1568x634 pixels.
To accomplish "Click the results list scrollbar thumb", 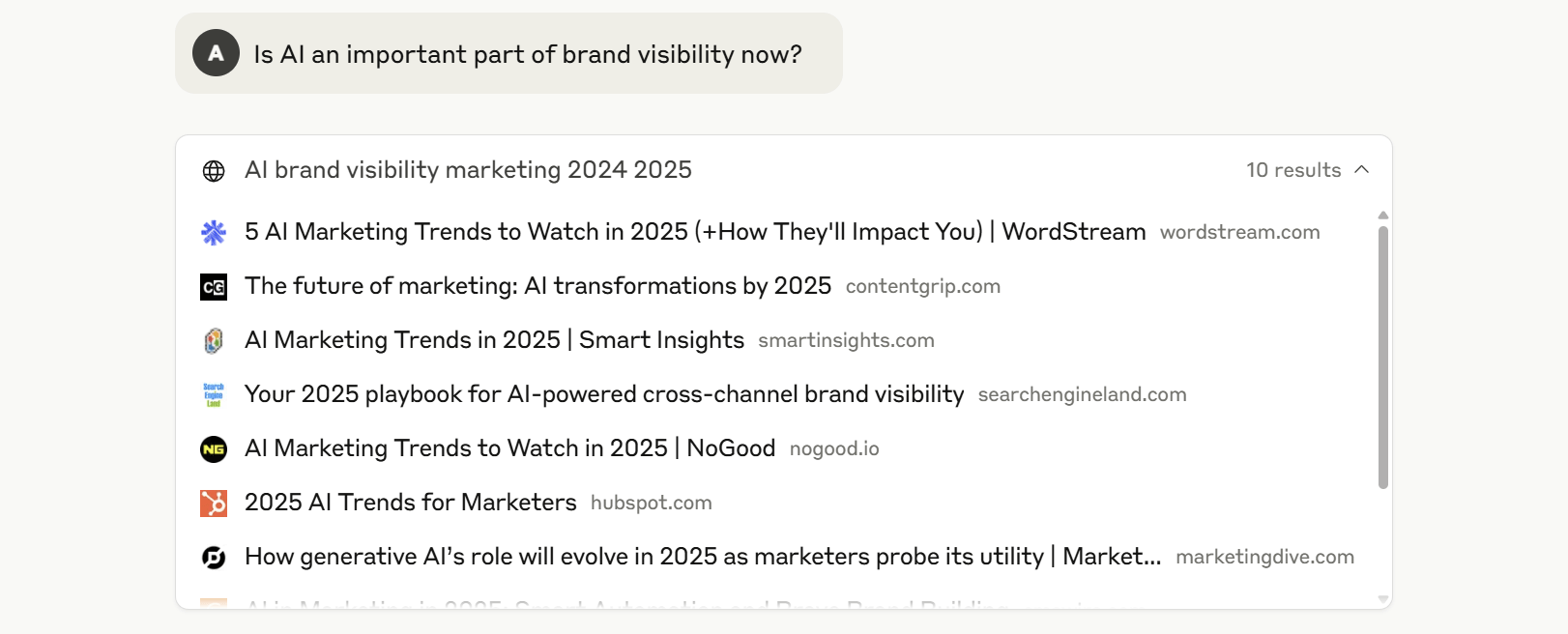I will [x=1382, y=358].
